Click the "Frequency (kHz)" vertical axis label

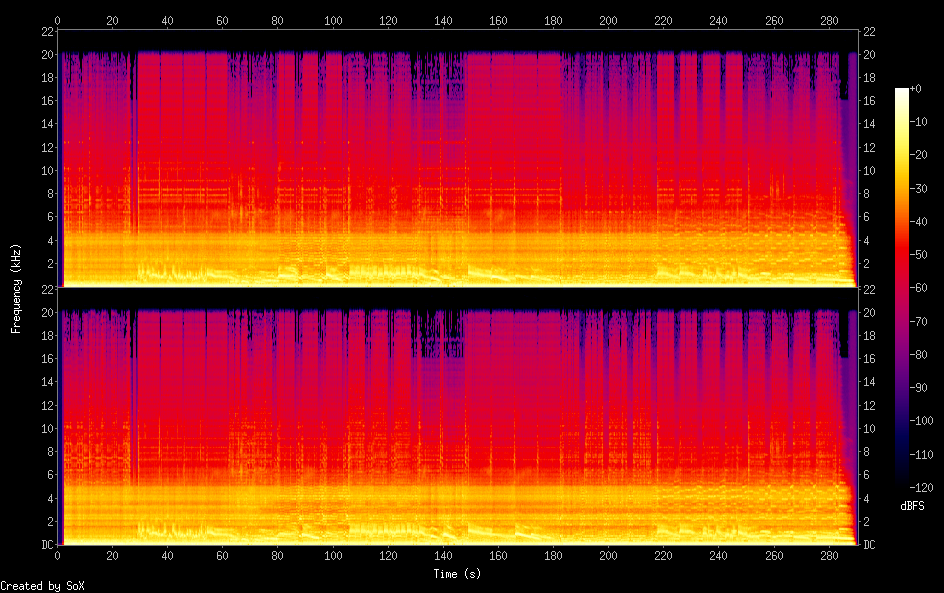[17, 288]
